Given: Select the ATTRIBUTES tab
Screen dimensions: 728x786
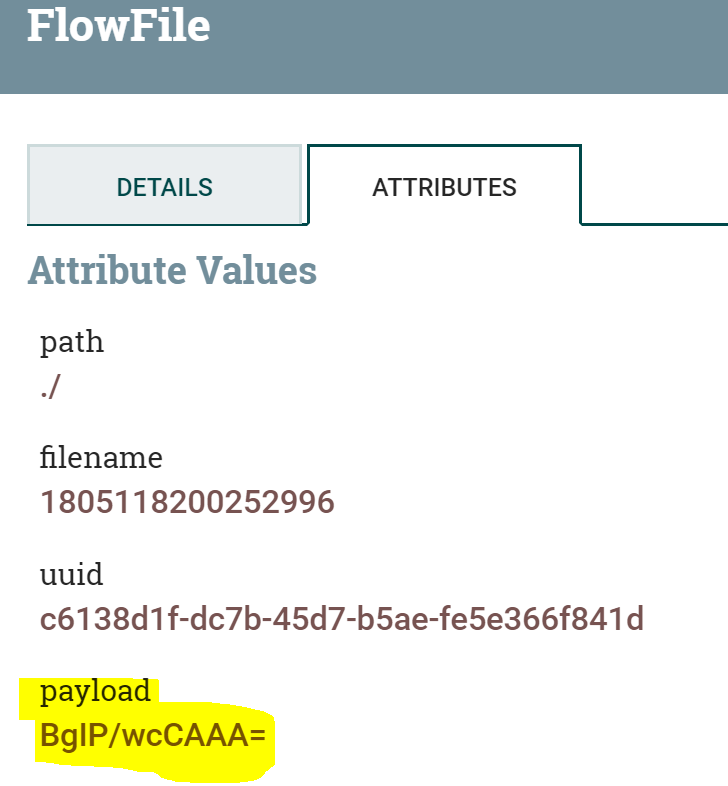Looking at the screenshot, I should pyautogui.click(x=444, y=187).
